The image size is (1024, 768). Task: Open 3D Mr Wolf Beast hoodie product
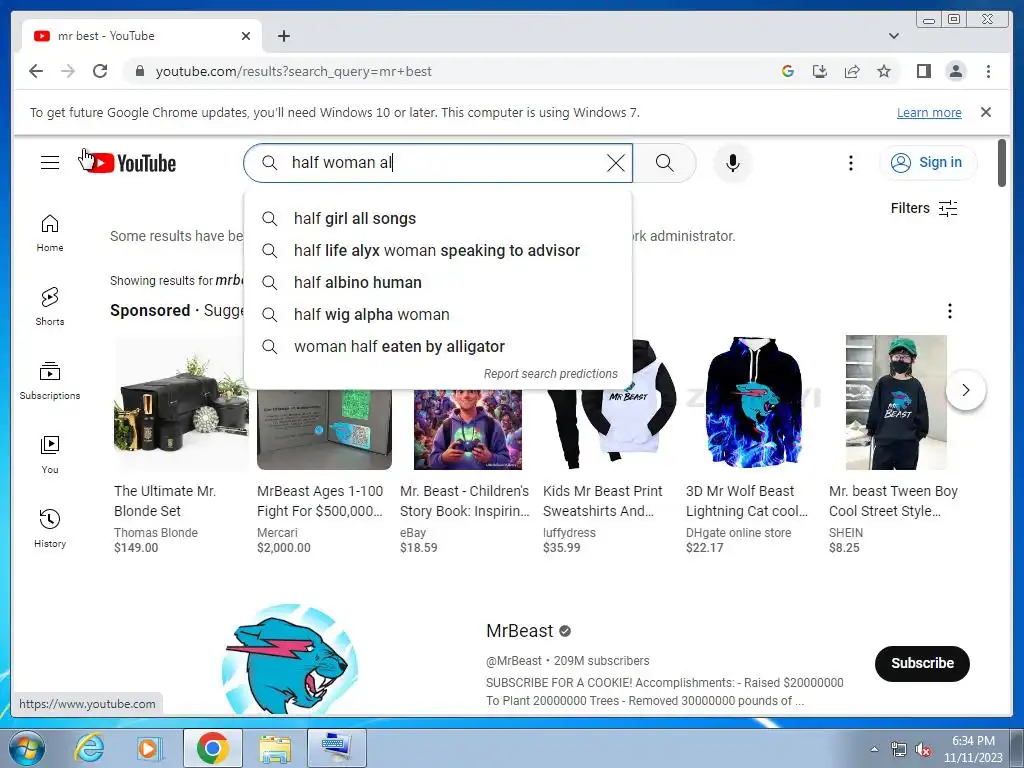pyautogui.click(x=752, y=445)
